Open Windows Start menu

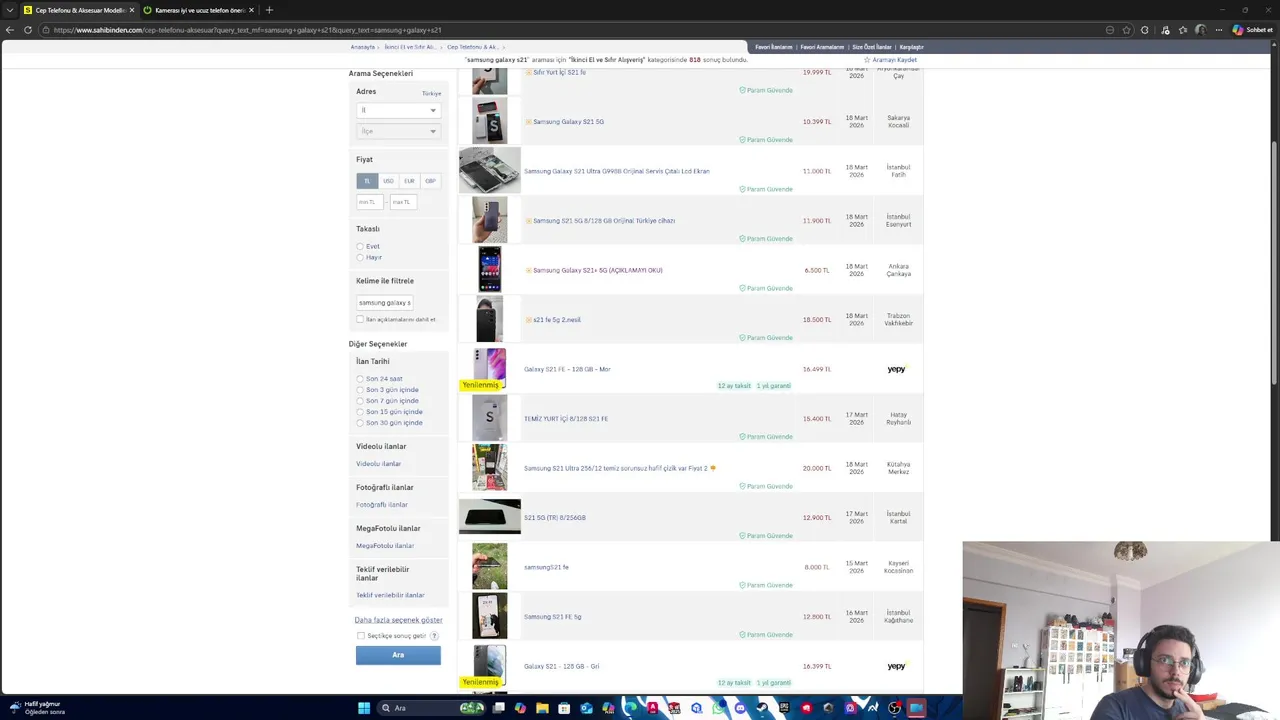coord(364,708)
